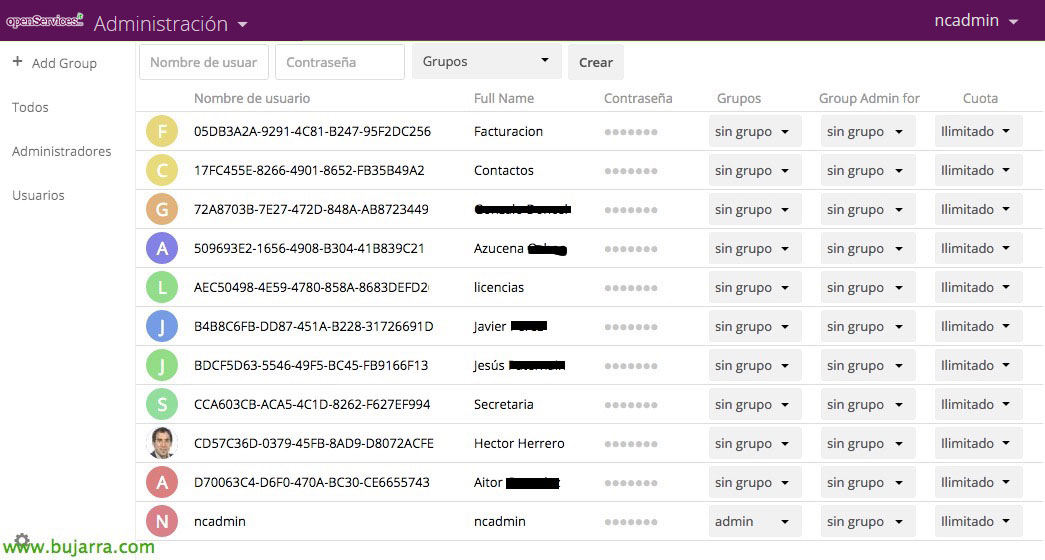Show Todos users in sidebar

point(30,107)
